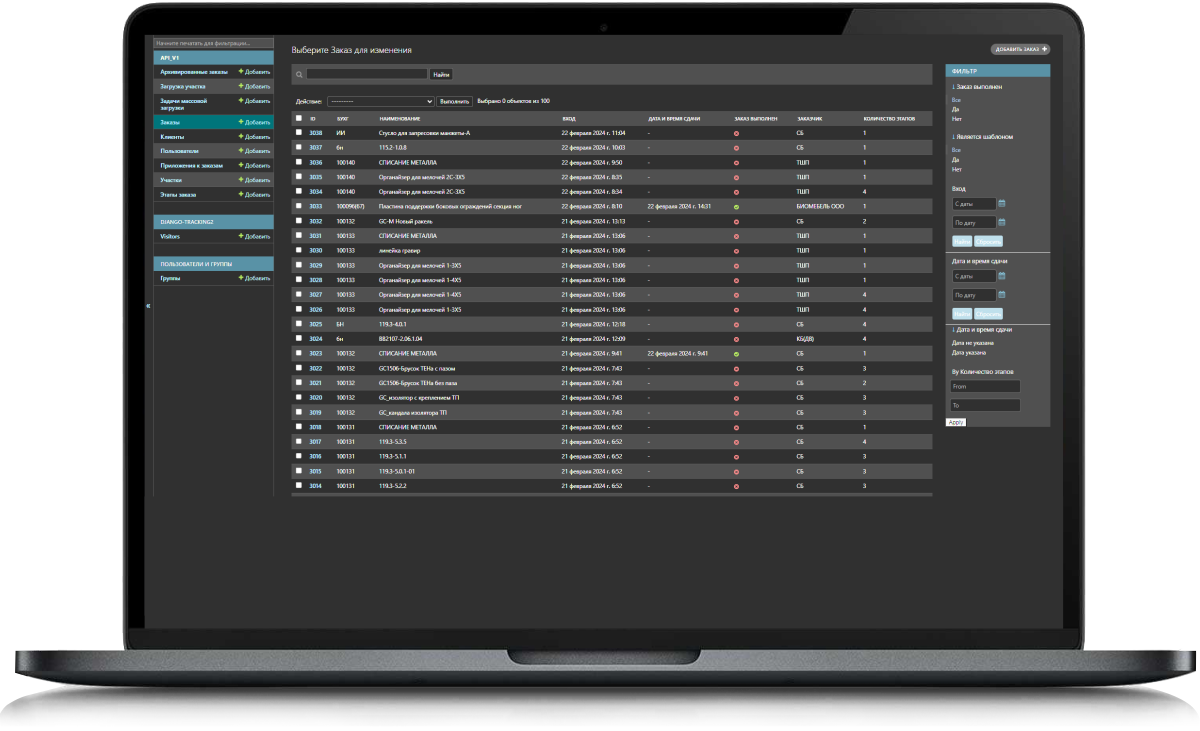This screenshot has width=1200, height=731.
Task: Open calendar for Вход 'С даты' field
Action: point(1002,205)
